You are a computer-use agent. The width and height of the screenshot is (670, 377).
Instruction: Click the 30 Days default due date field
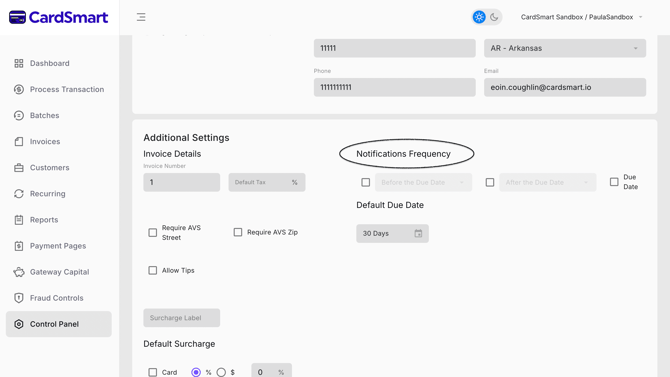[x=392, y=233]
